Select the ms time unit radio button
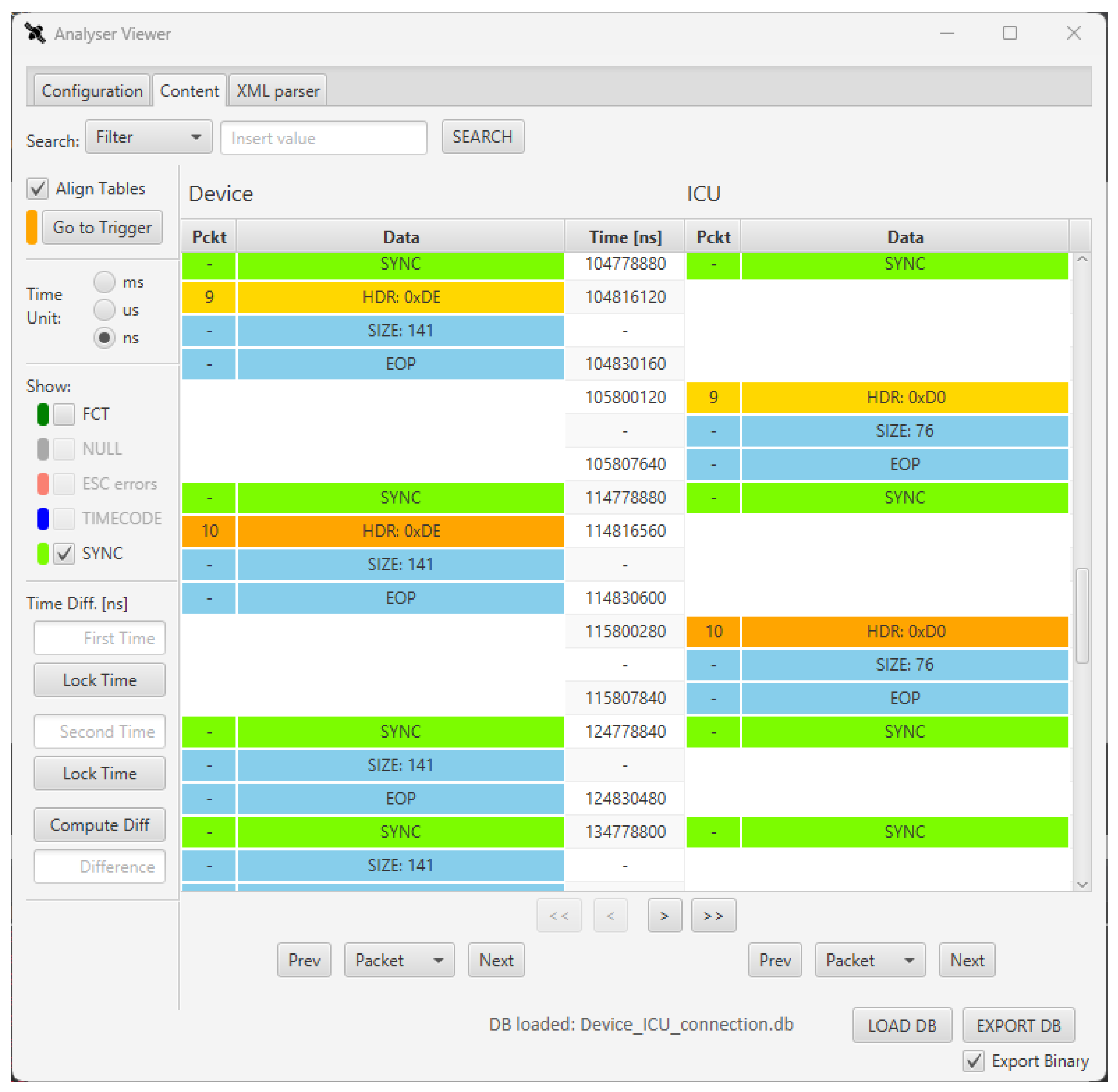 (104, 282)
